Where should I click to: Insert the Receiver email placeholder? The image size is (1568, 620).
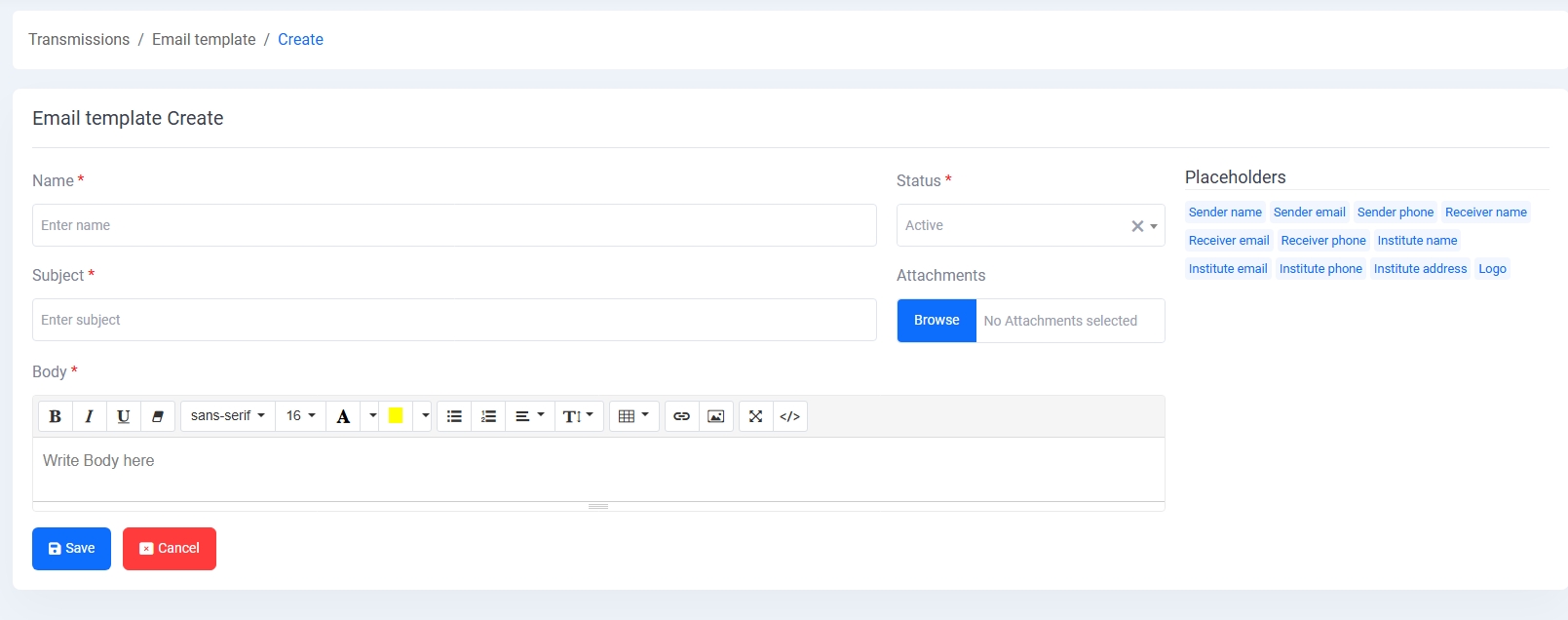[1229, 241]
